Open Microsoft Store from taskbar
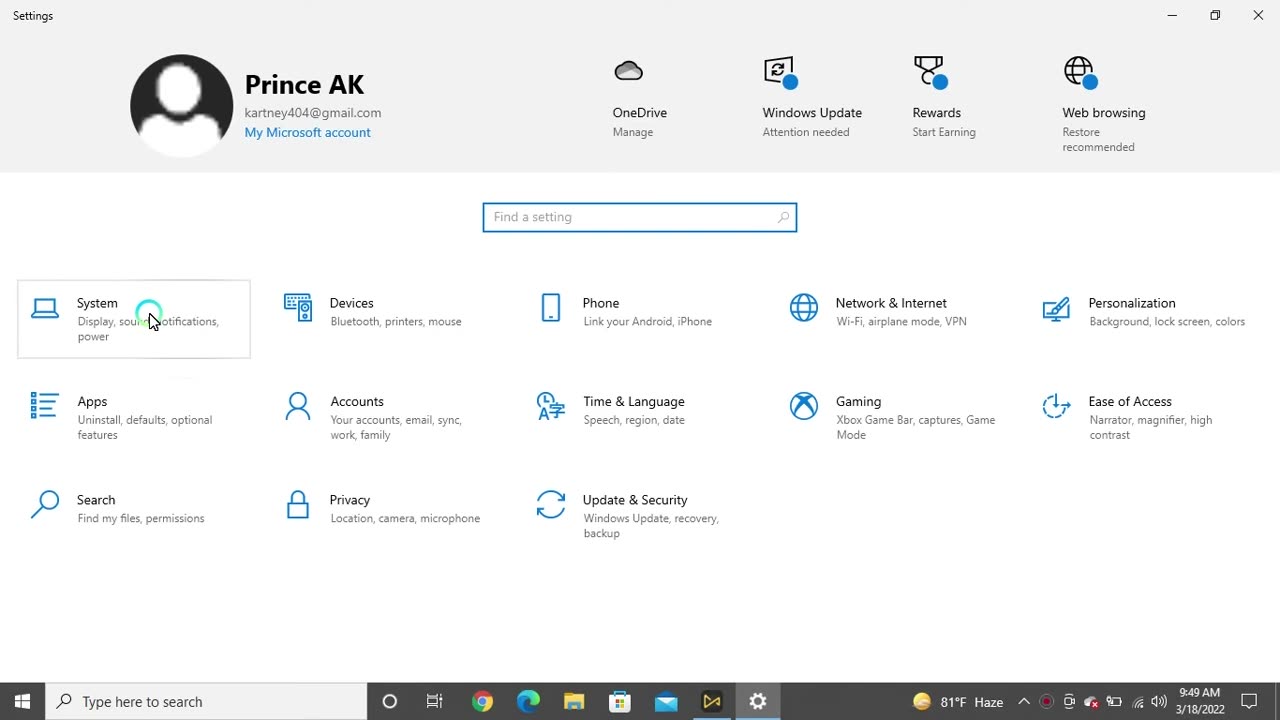This screenshot has width=1280, height=720. point(620,701)
